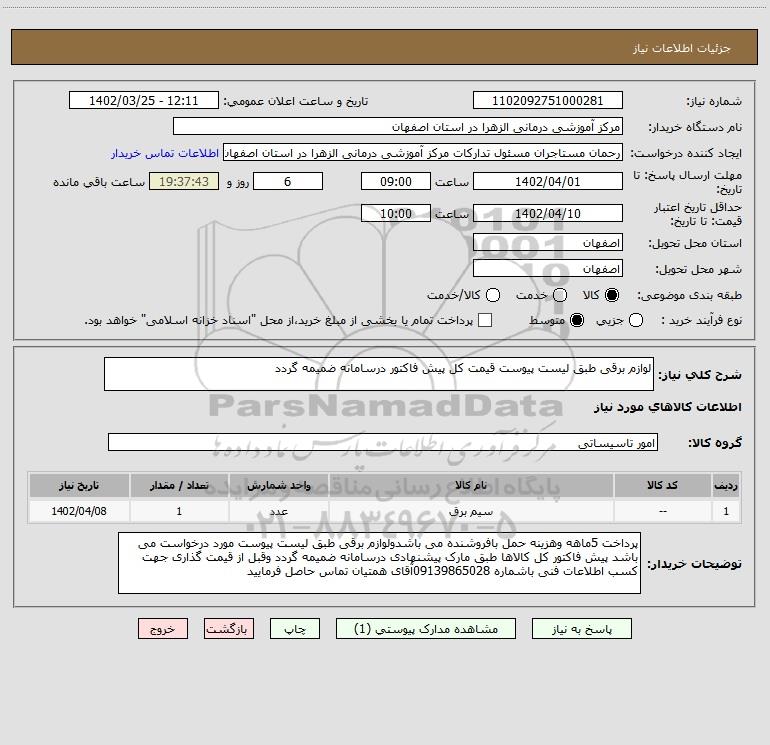770x745 pixels.
Task: Click the سیم برق item cell
Action: pyautogui.click(x=471, y=511)
